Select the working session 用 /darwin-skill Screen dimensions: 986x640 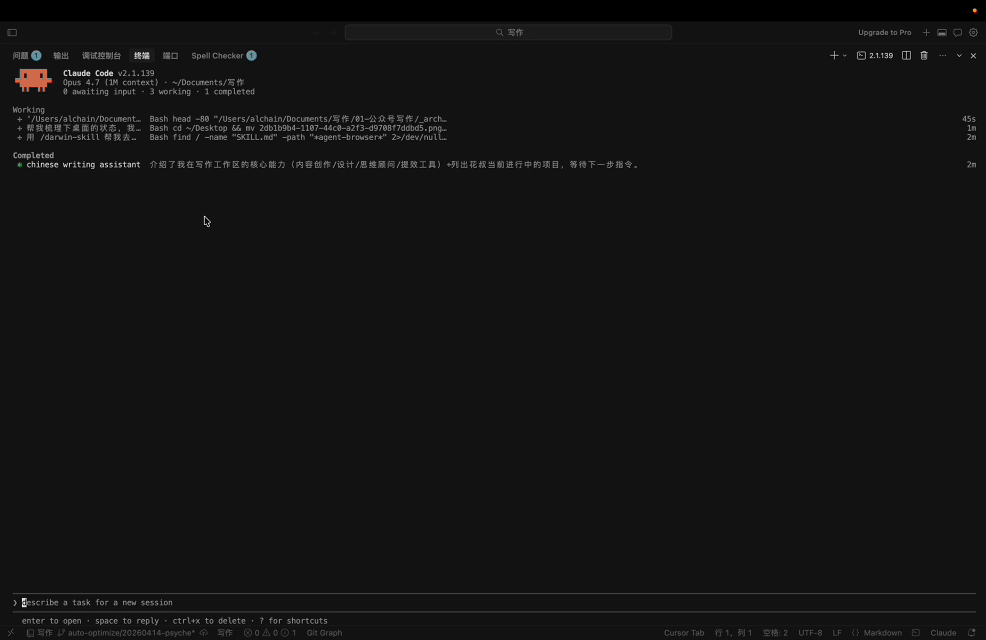coord(494,137)
